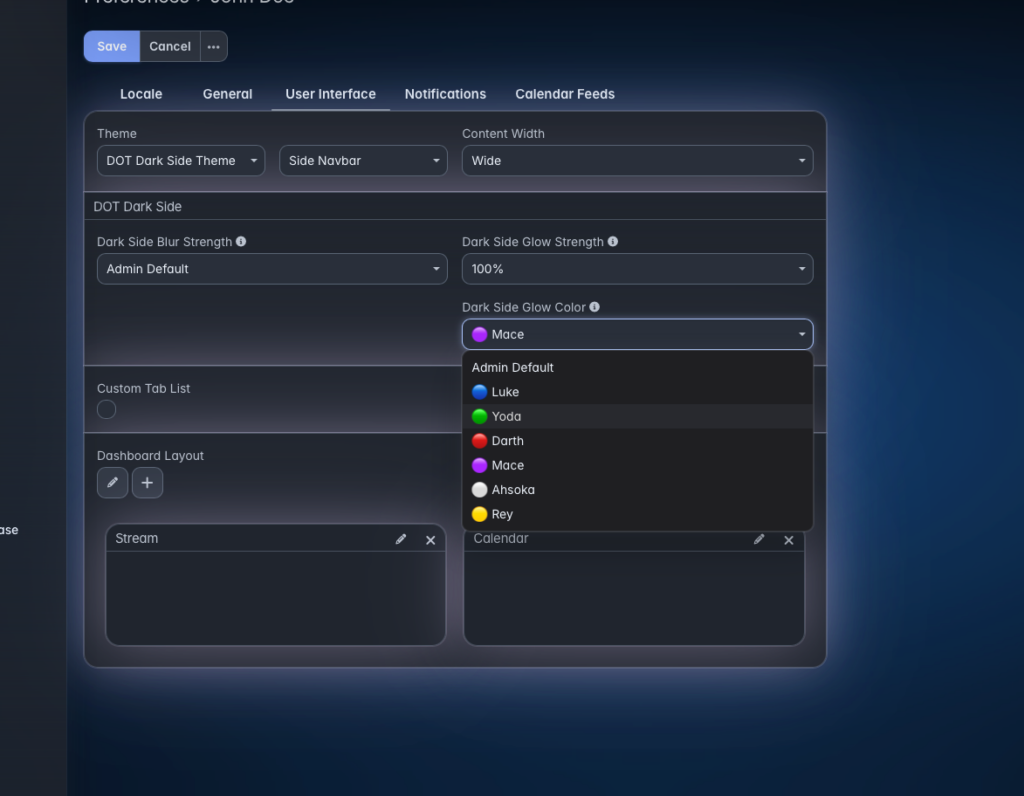Click the Dashboard Layout add plus button
Image resolution: width=1024 pixels, height=796 pixels.
coord(148,483)
